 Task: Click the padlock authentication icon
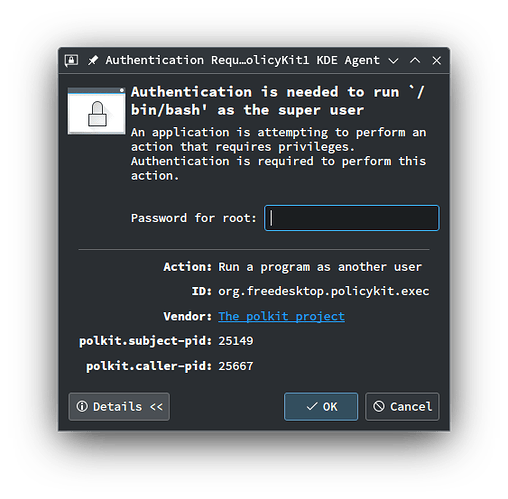[97, 111]
